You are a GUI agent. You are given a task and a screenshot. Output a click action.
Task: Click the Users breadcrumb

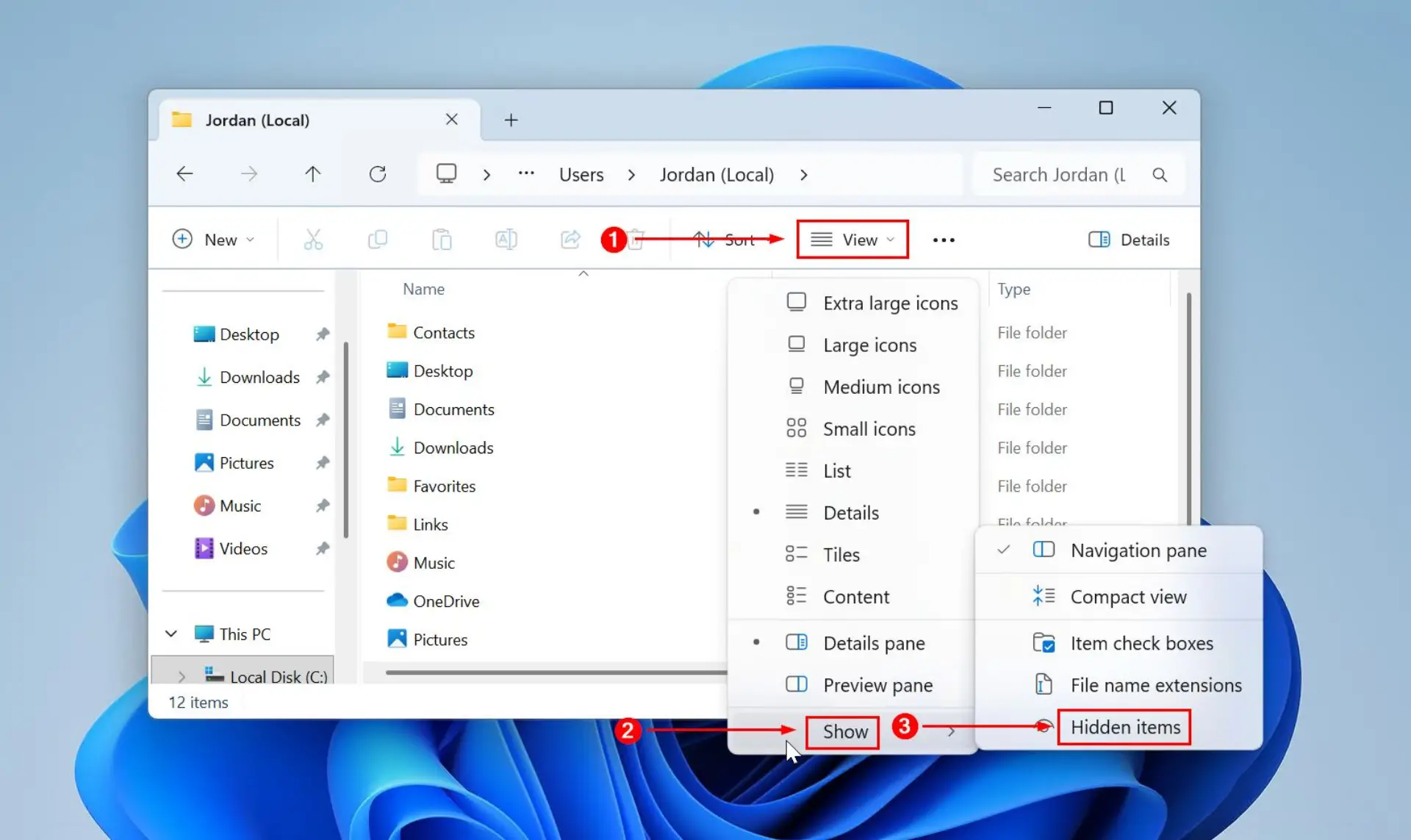581,175
